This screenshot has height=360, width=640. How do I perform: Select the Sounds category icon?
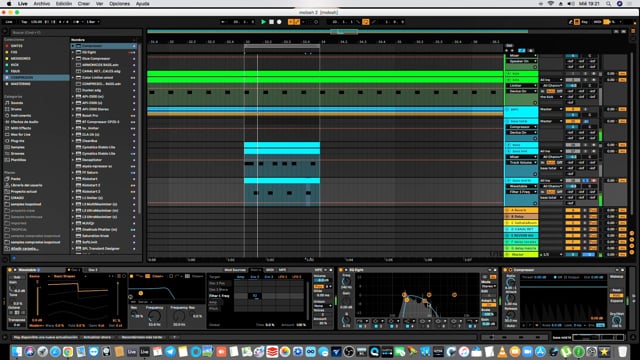point(7,103)
